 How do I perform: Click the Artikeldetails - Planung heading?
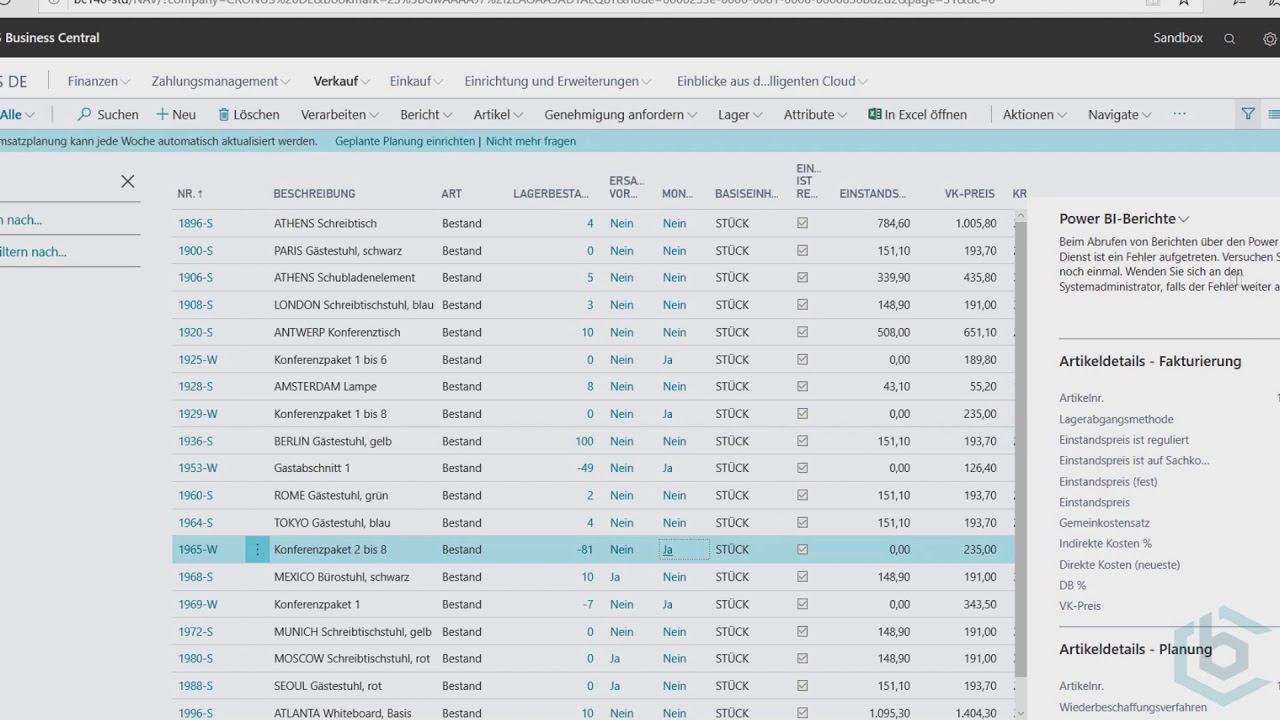(1135, 649)
